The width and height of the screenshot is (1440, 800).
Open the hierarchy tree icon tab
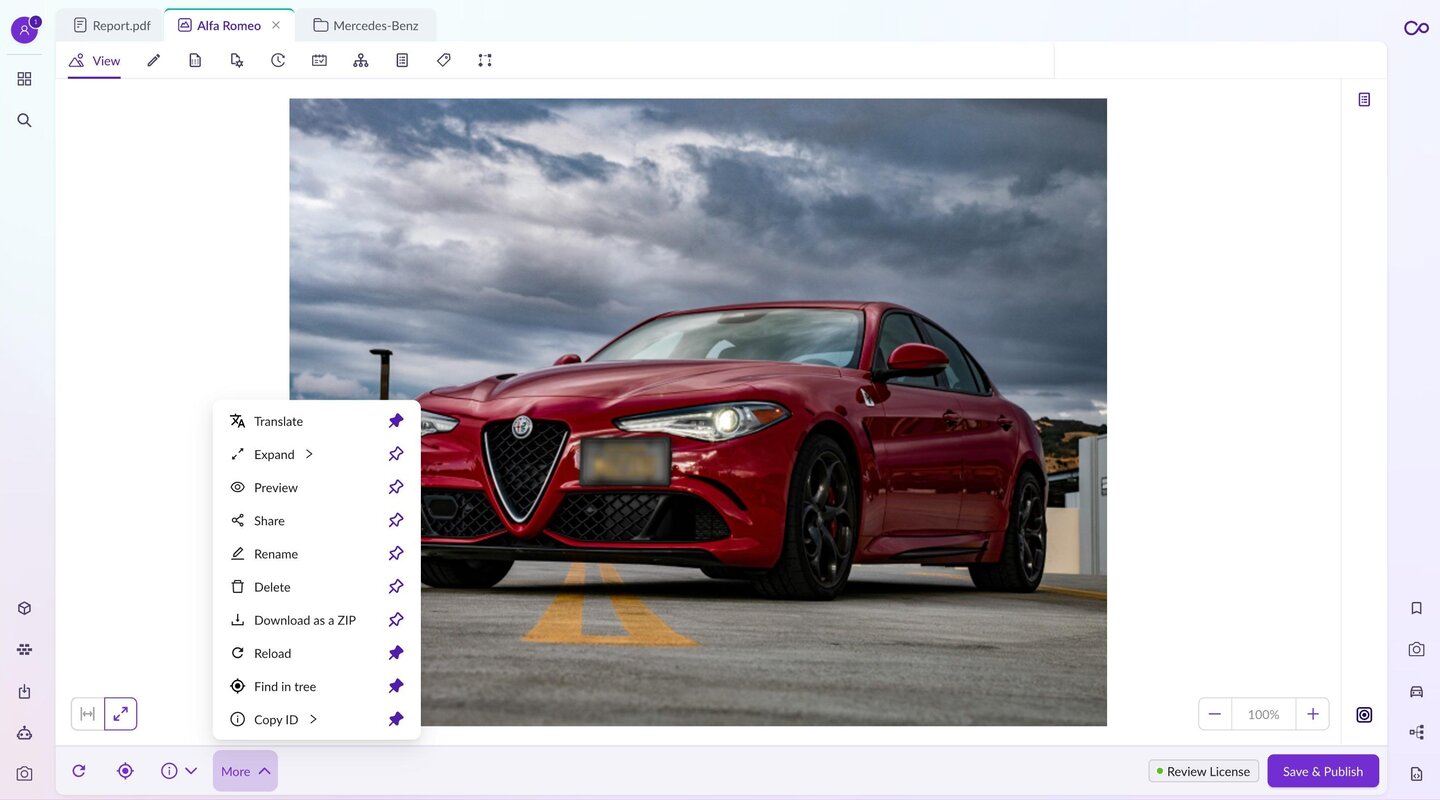point(361,60)
